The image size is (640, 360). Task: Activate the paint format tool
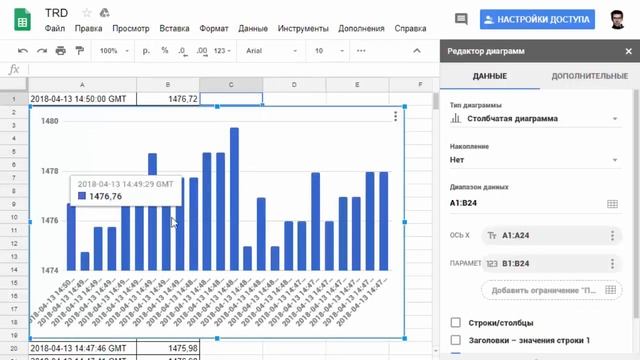(80, 51)
